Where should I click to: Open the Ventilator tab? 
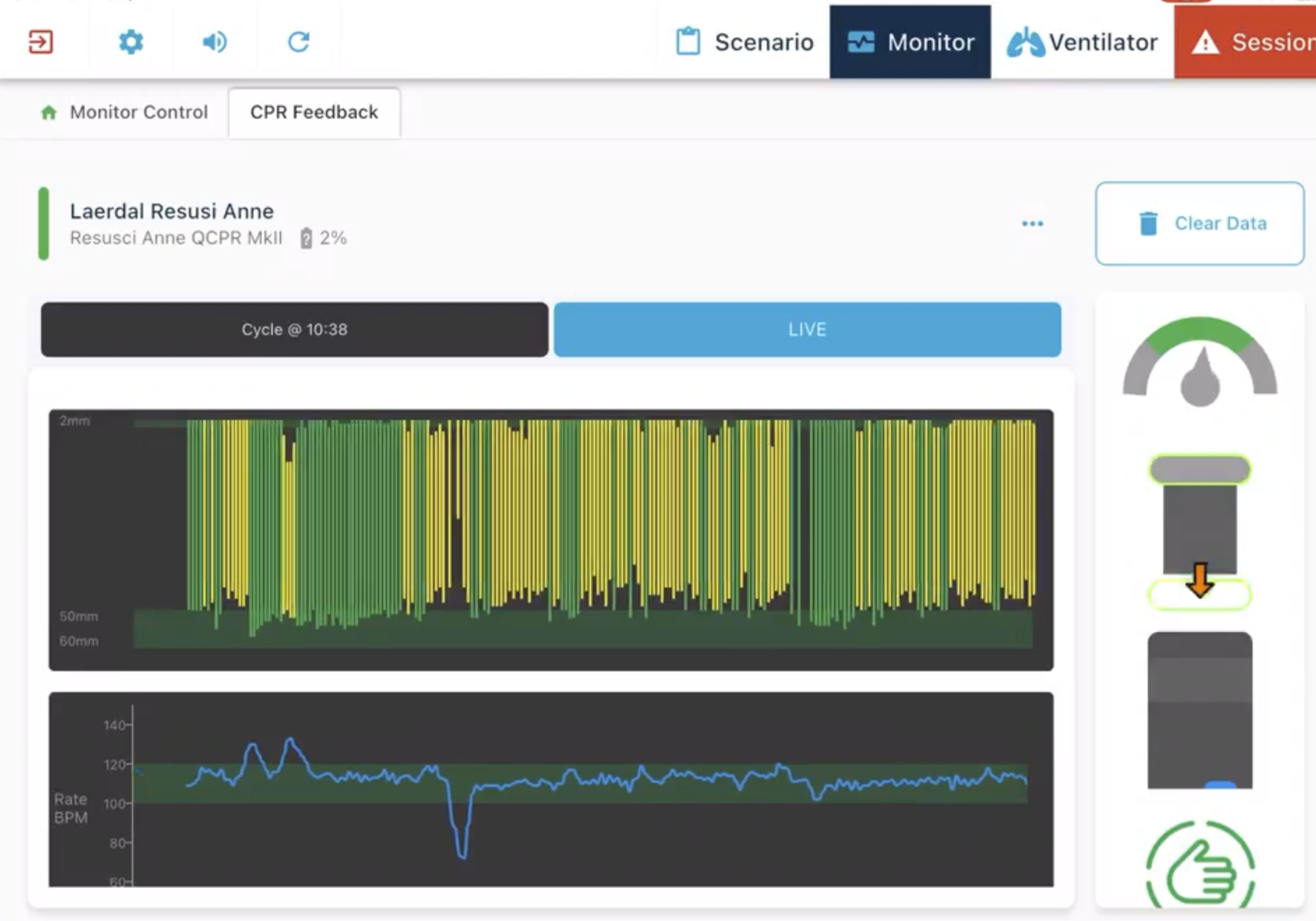pyautogui.click(x=1082, y=42)
